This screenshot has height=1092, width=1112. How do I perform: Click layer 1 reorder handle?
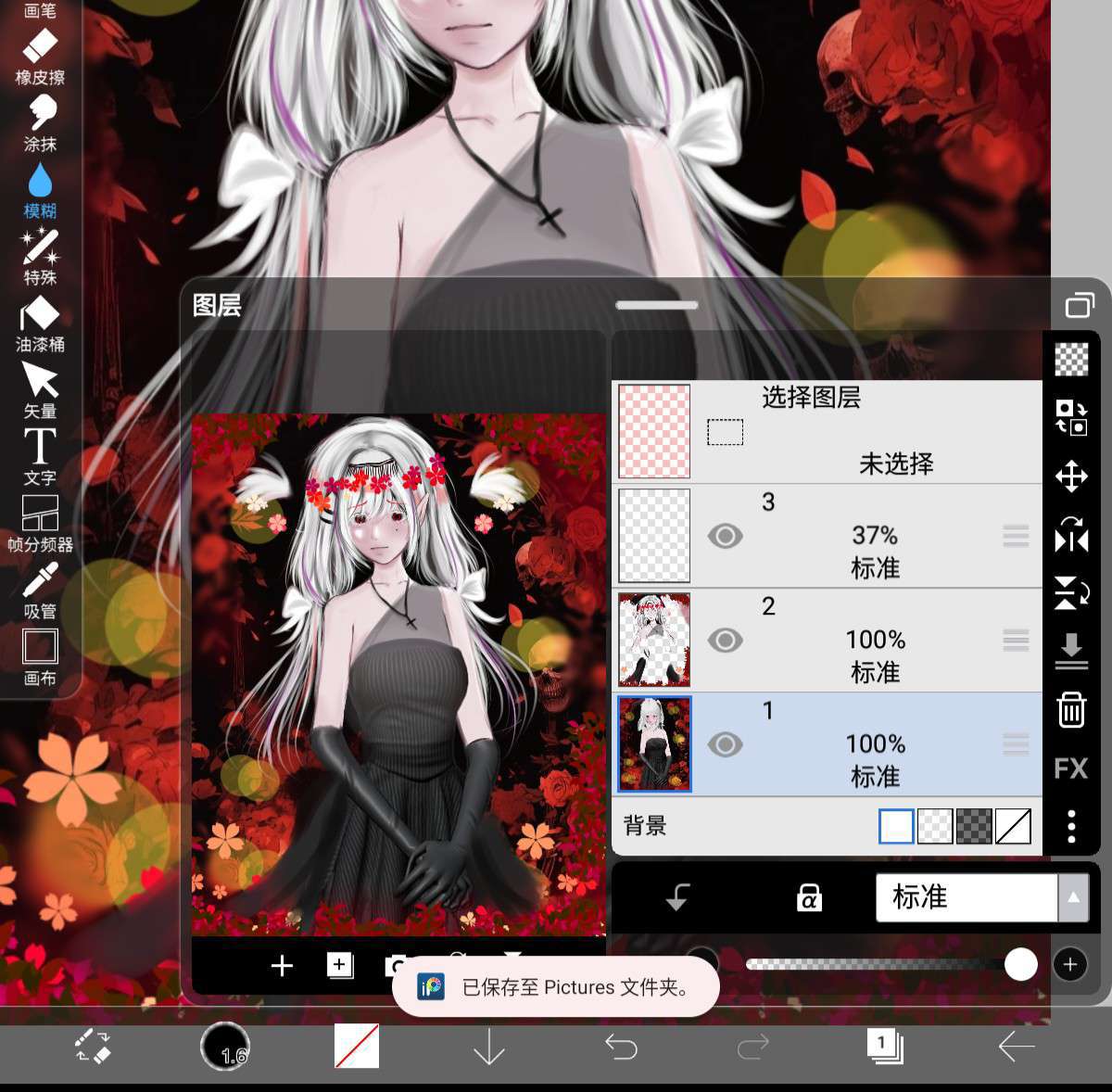point(1016,744)
